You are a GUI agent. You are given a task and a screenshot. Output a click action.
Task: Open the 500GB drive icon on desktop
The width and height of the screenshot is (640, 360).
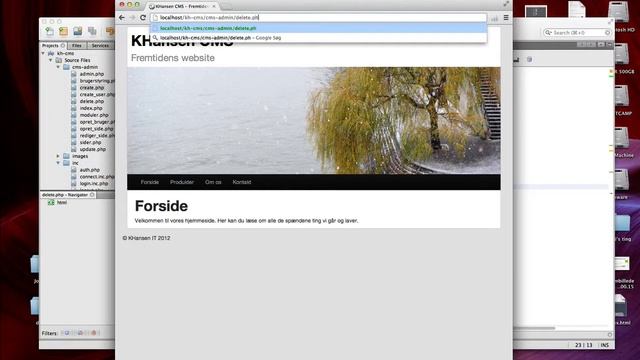[621, 53]
